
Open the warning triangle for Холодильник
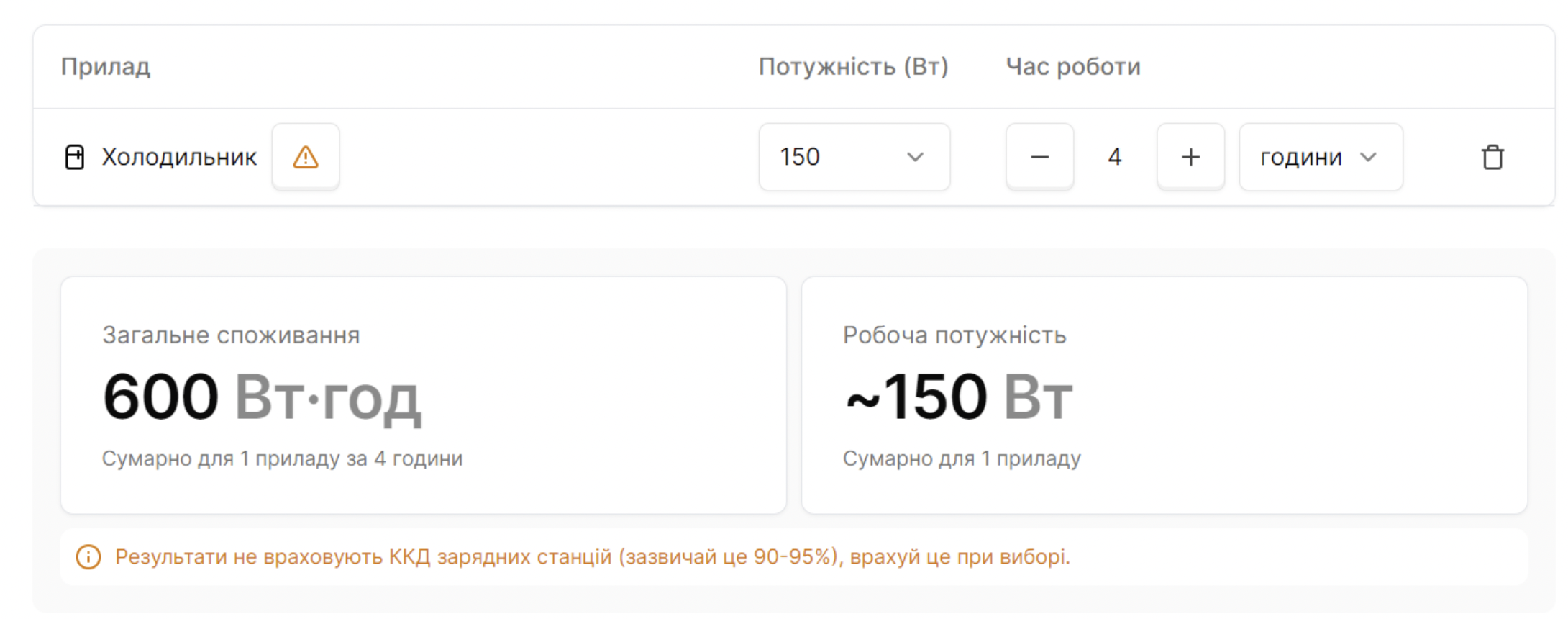click(x=306, y=157)
